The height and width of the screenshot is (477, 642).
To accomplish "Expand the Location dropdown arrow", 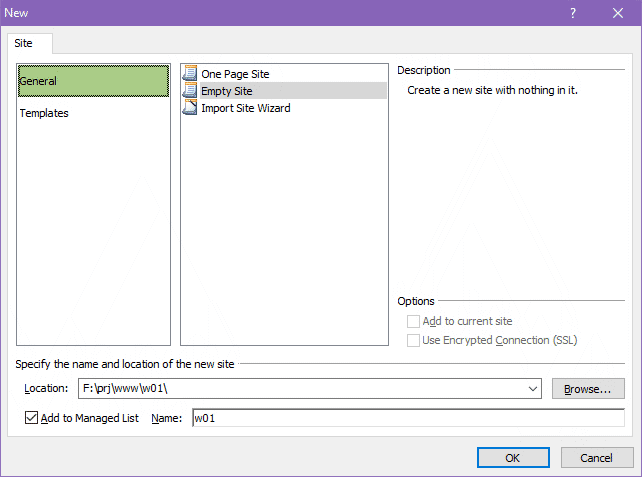I will click(x=531, y=388).
